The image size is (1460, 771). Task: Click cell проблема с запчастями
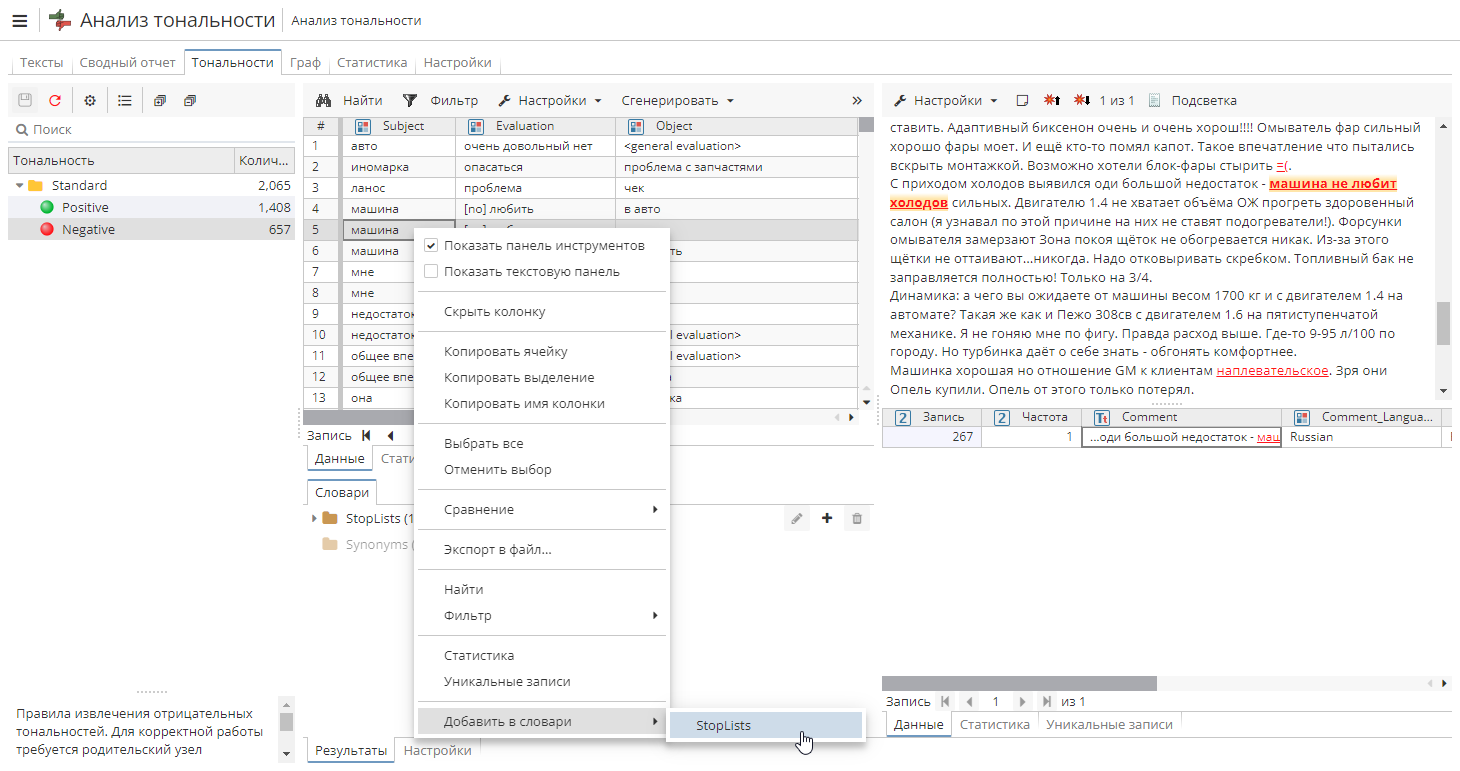(736, 167)
